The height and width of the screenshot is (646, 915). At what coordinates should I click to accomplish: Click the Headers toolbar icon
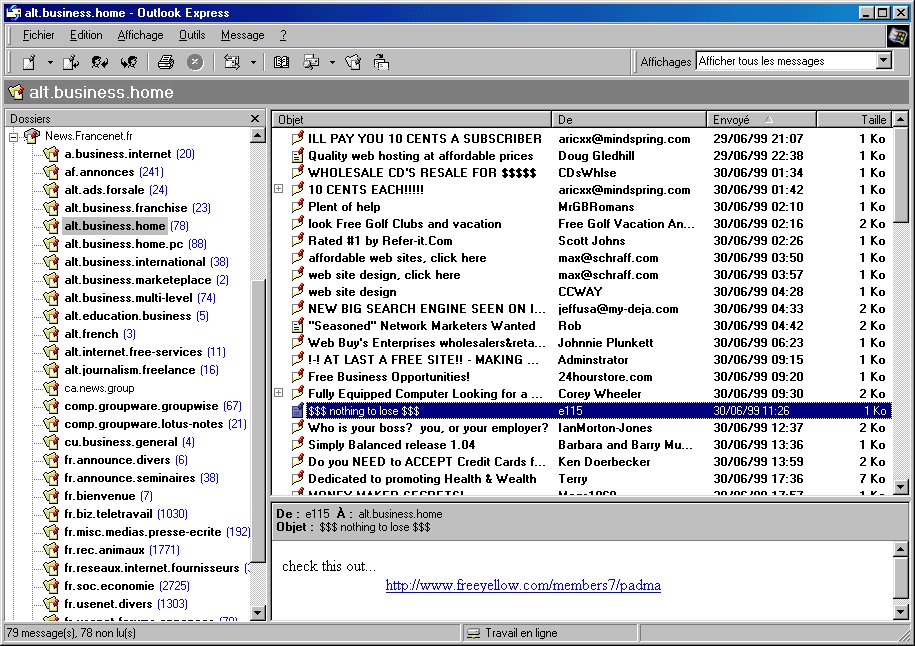[382, 62]
